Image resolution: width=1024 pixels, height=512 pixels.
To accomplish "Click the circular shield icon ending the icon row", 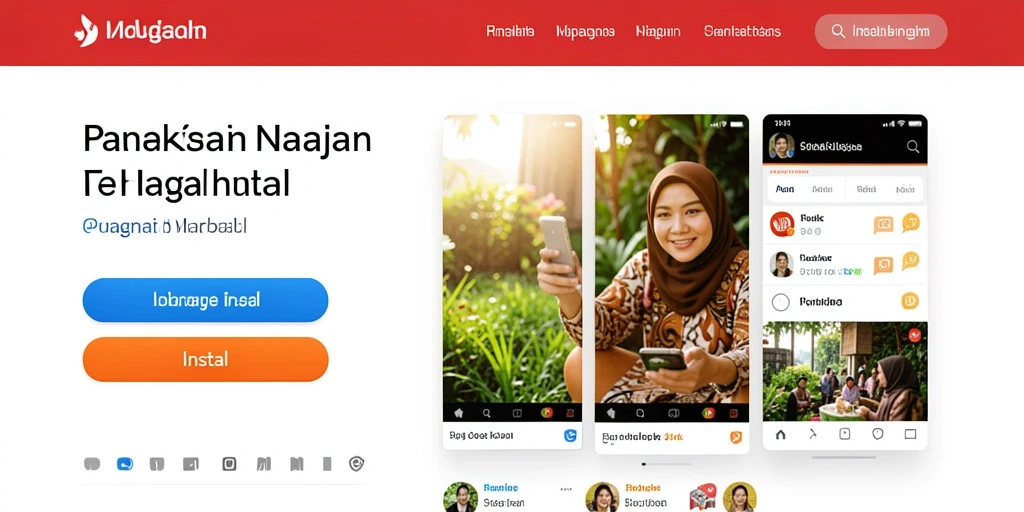I will 357,464.
